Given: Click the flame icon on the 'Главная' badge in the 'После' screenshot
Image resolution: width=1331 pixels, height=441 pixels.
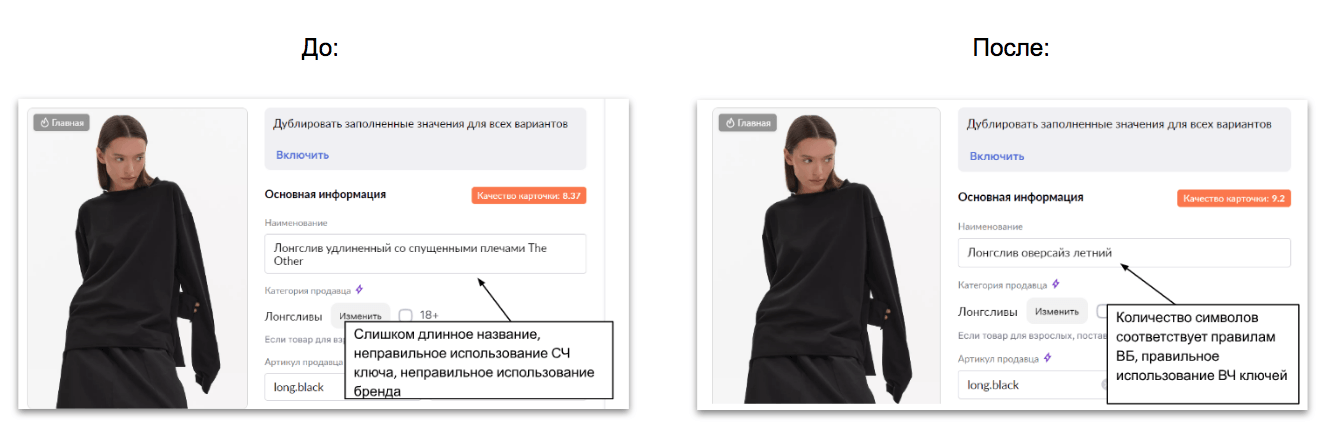Looking at the screenshot, I should [x=730, y=123].
